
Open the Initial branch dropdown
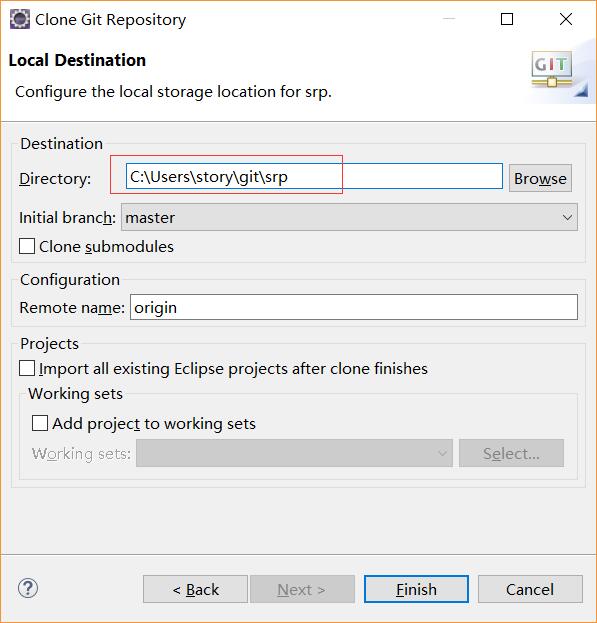tap(349, 217)
